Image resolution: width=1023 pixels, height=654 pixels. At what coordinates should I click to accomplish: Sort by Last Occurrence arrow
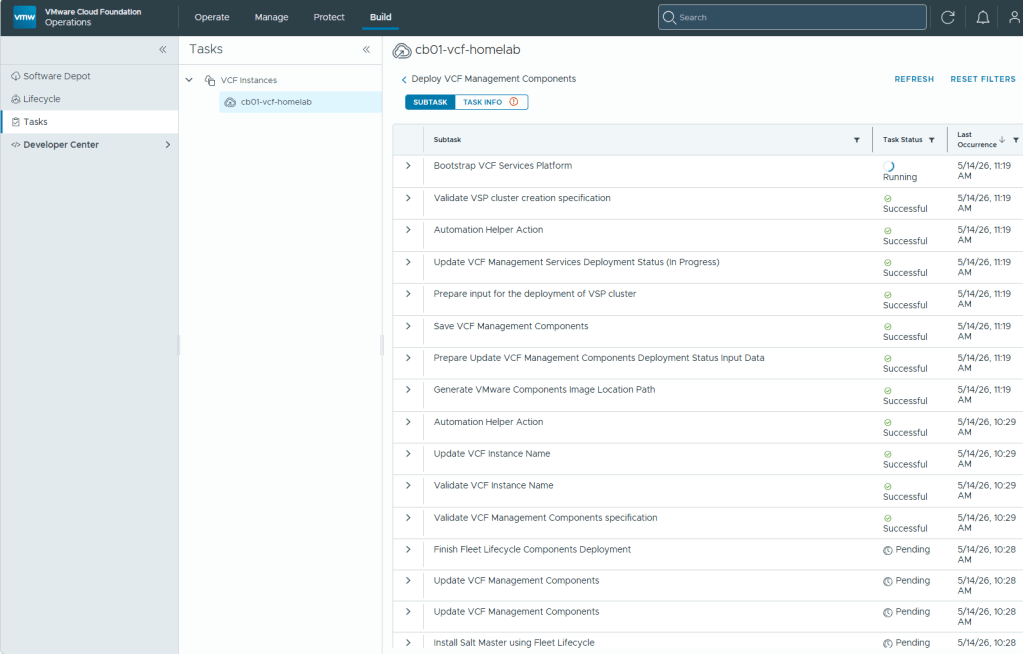pyautogui.click(x=1002, y=139)
